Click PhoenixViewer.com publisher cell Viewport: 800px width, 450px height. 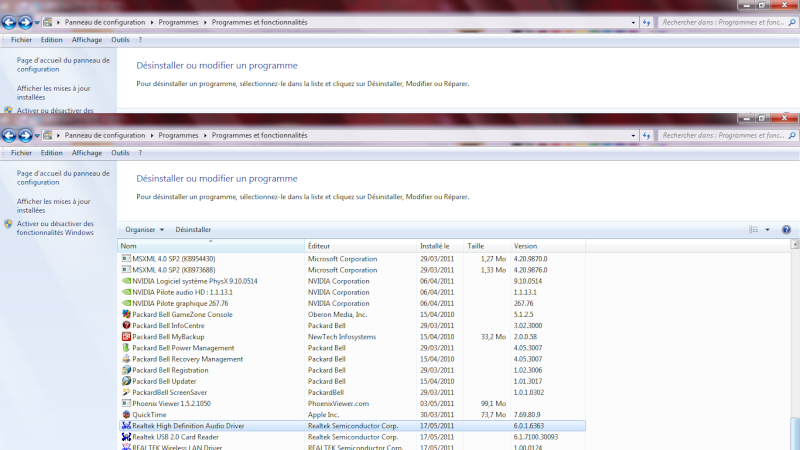tap(338, 404)
